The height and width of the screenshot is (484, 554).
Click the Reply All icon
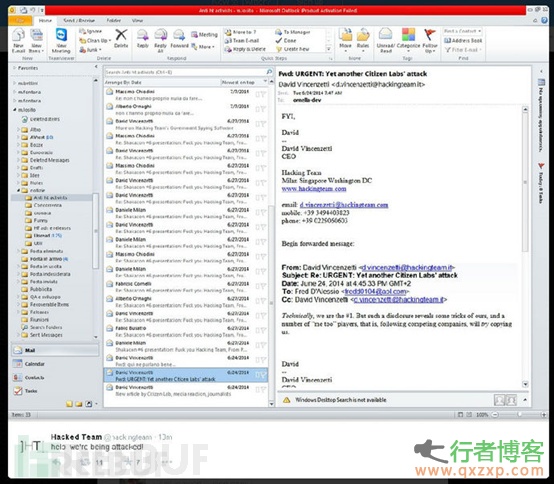click(160, 40)
